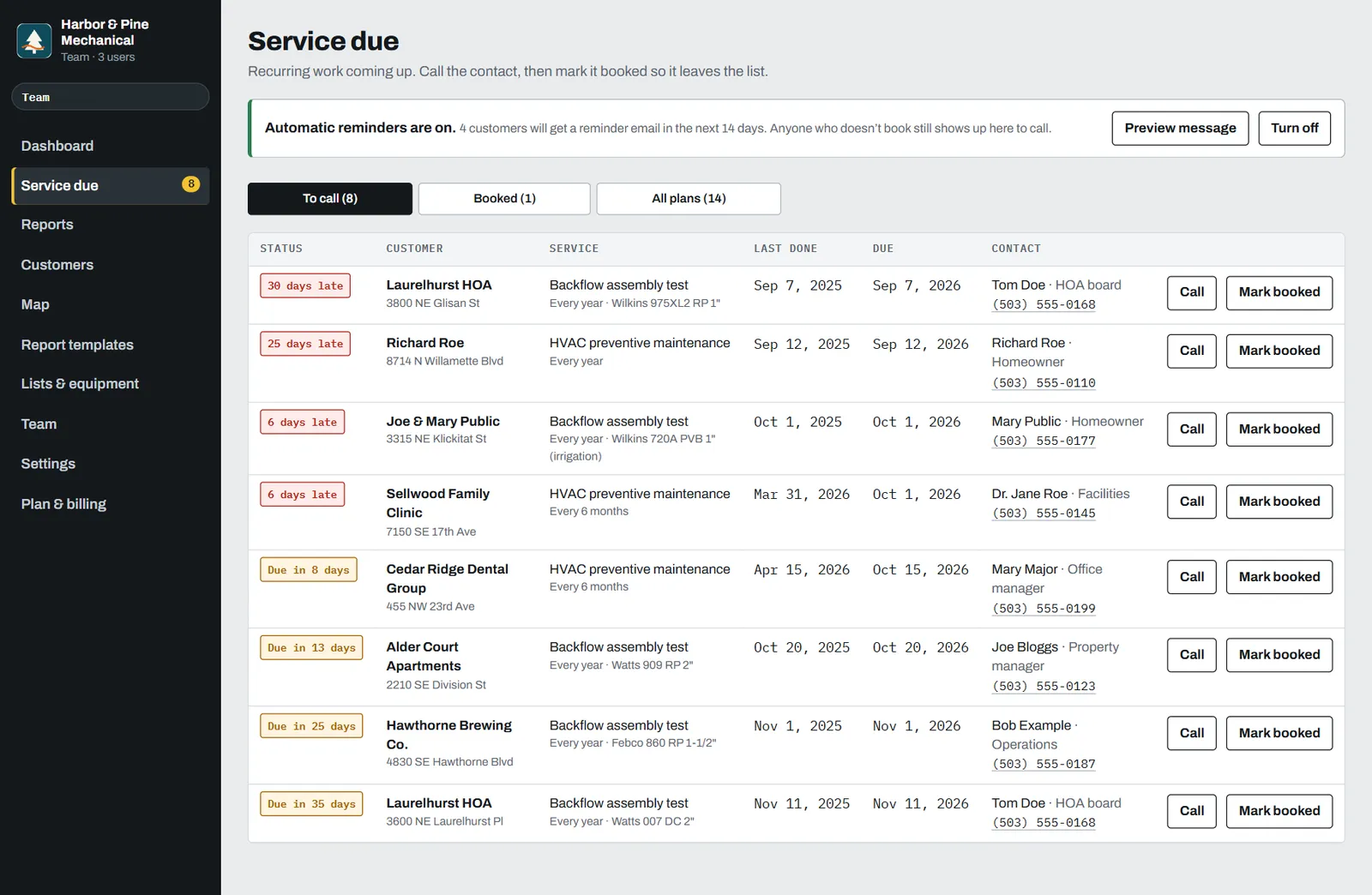Click the Team workspace pill in sidebar
The height and width of the screenshot is (895, 1372).
pos(110,97)
